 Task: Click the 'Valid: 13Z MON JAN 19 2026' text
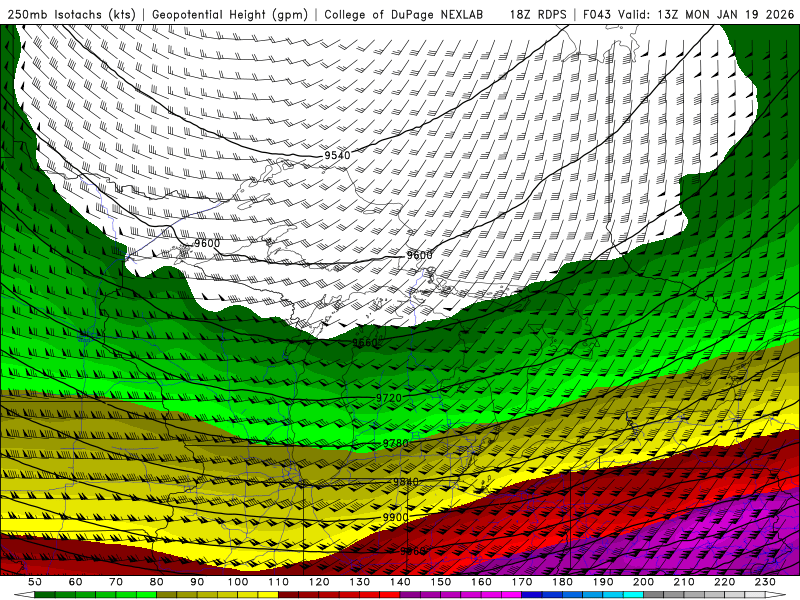(706, 15)
